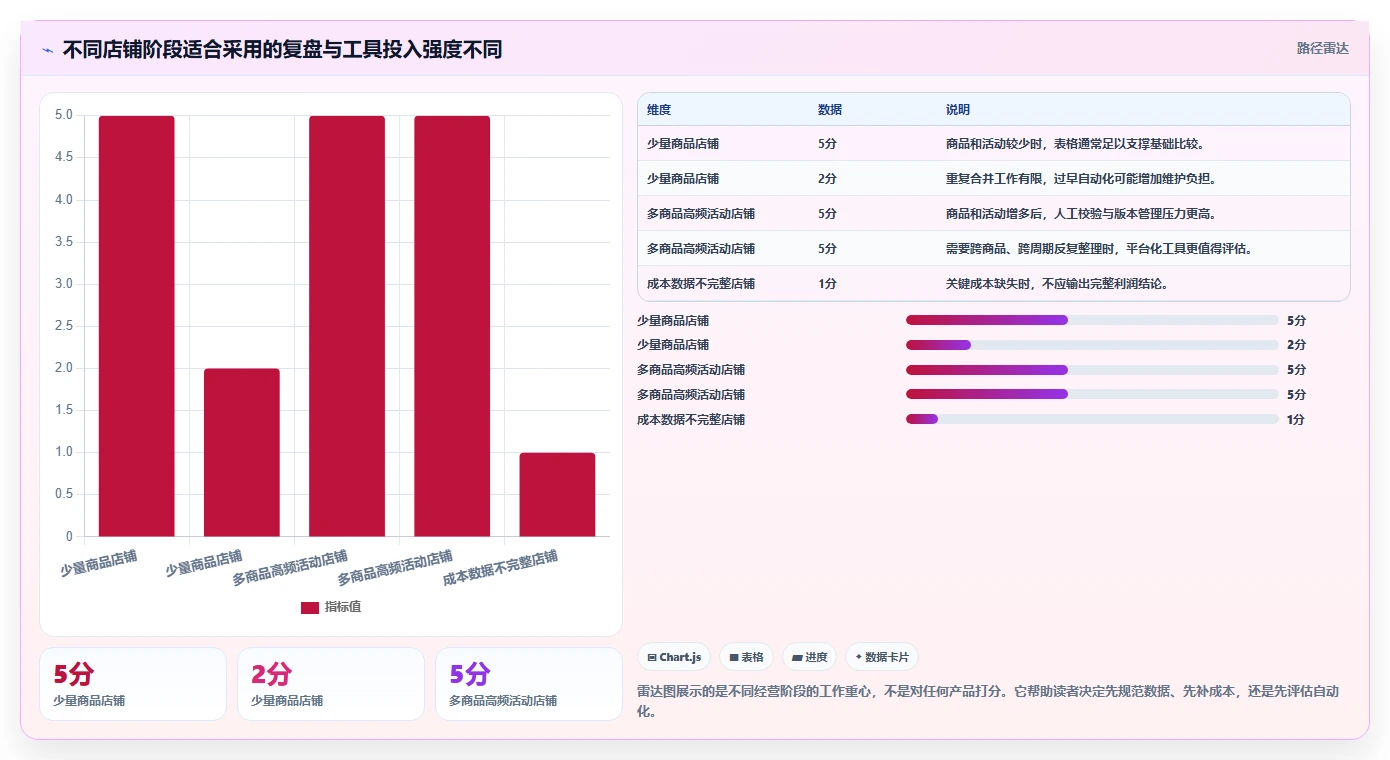
Task: Click the 少量商品店铺 bar with value 2.0
Action: (x=242, y=452)
